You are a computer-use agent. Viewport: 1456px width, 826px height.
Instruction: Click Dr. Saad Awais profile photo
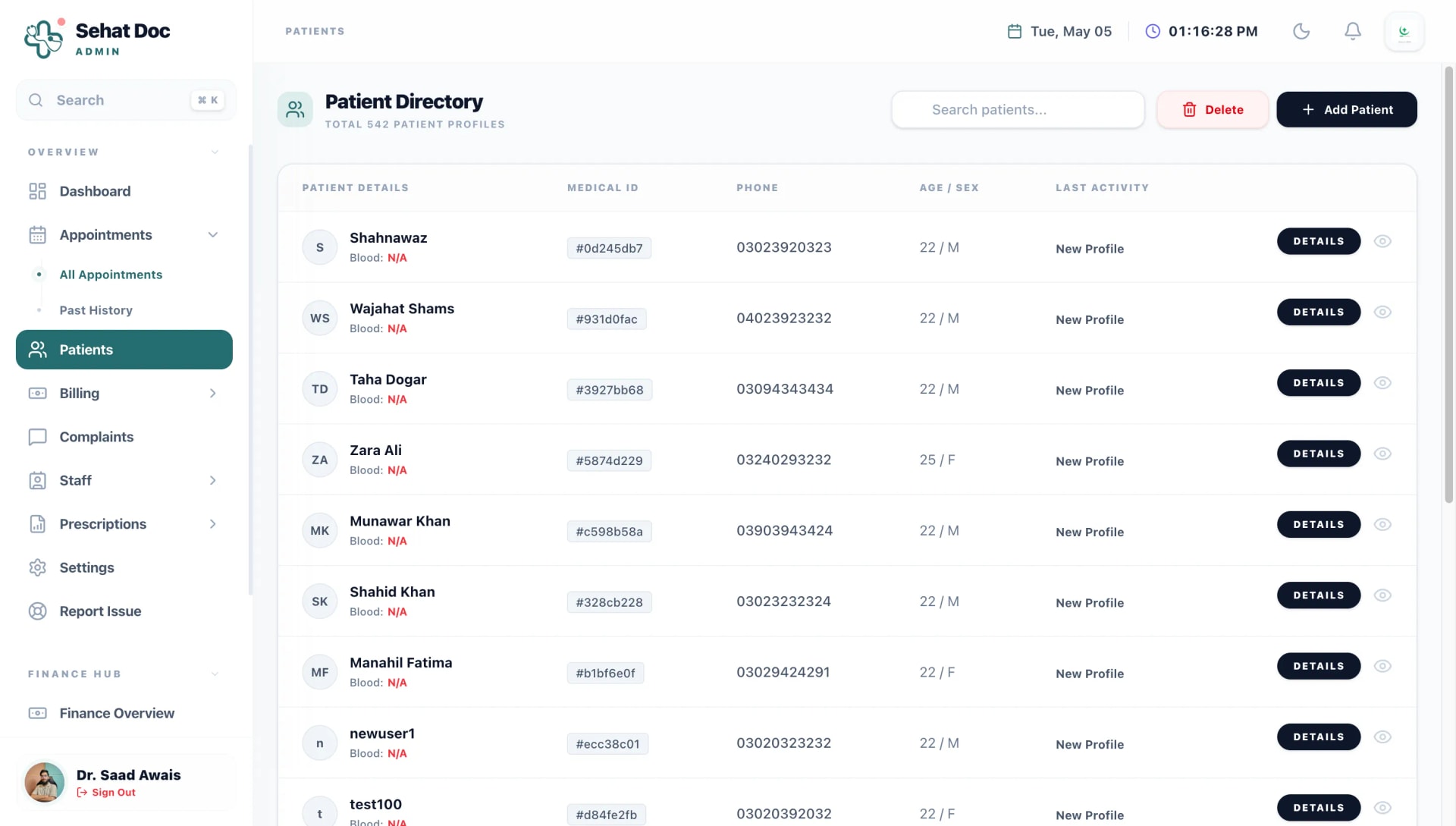pyautogui.click(x=44, y=782)
